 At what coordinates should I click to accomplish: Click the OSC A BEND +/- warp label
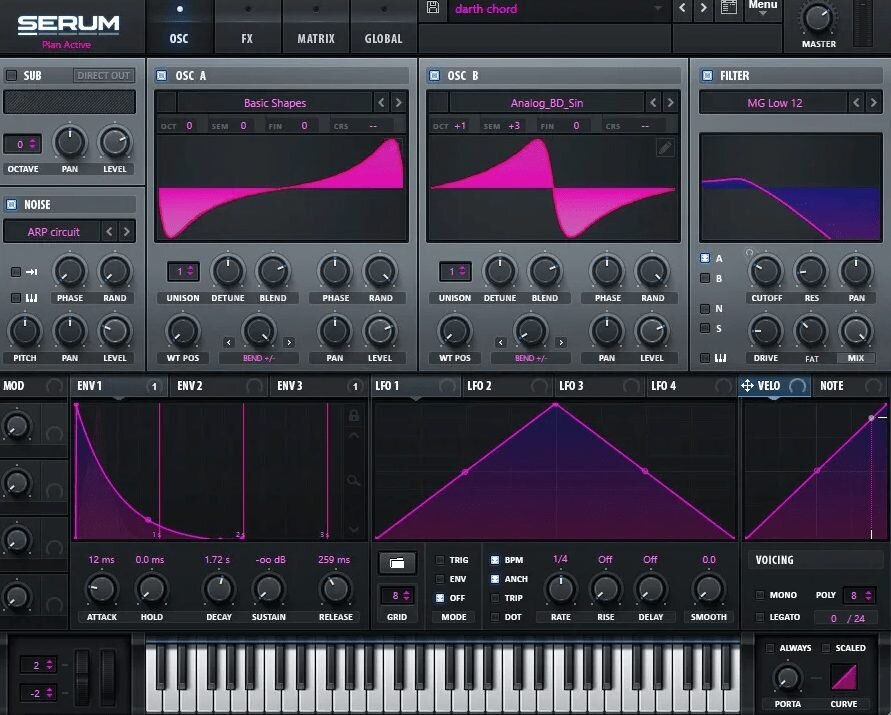[x=259, y=358]
